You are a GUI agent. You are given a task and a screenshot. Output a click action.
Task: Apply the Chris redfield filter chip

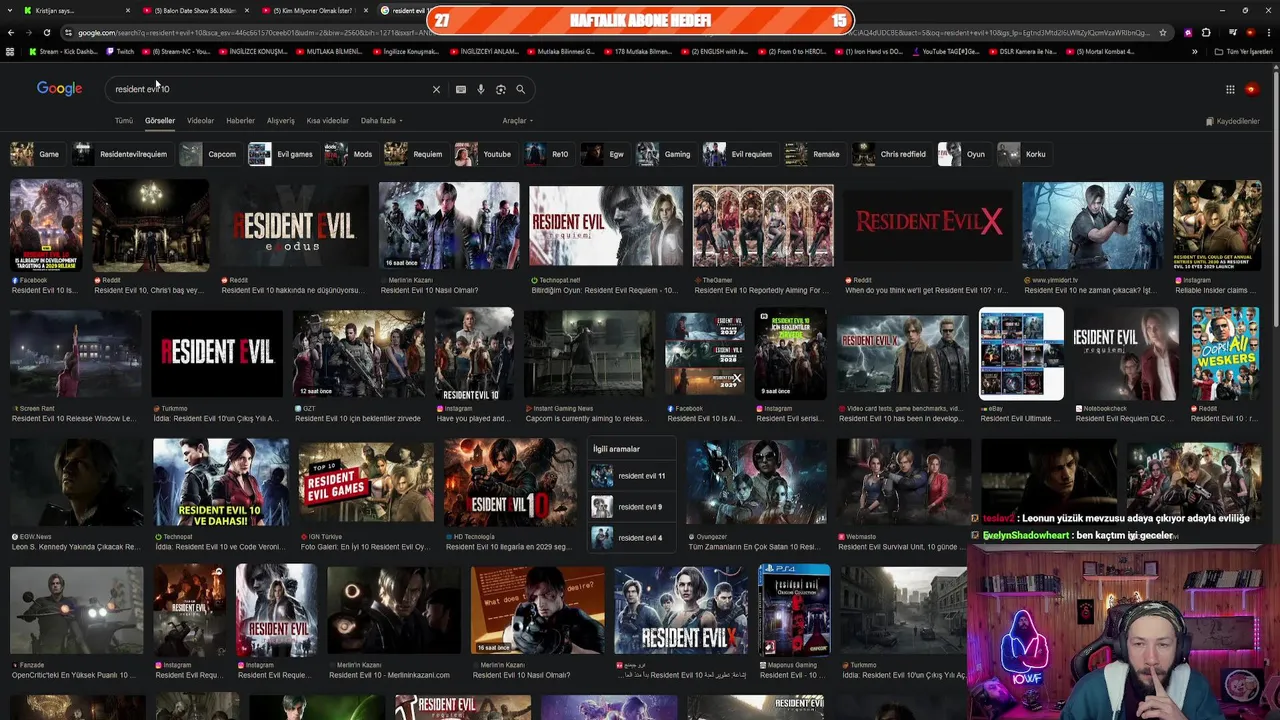[890, 154]
